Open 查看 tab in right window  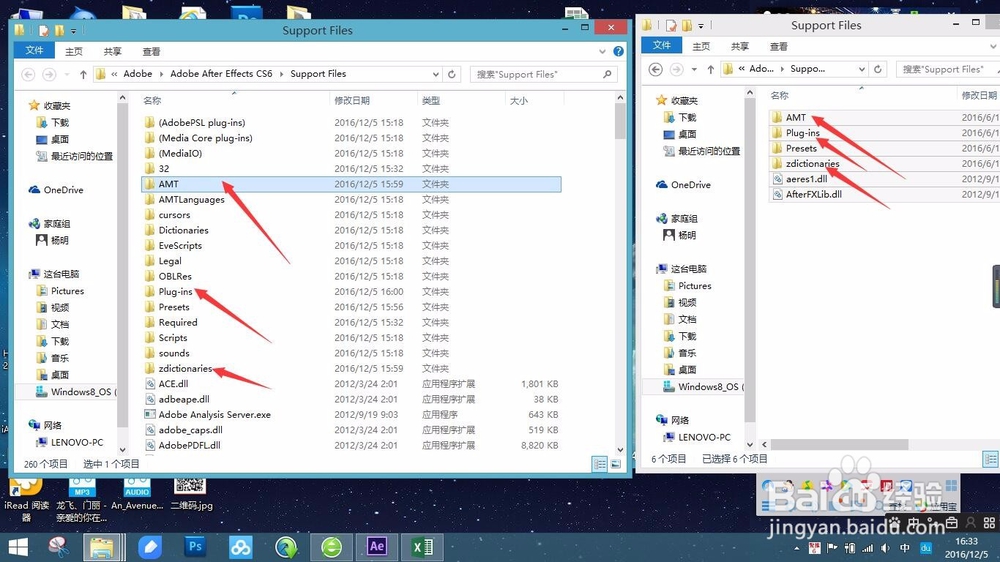click(x=779, y=47)
